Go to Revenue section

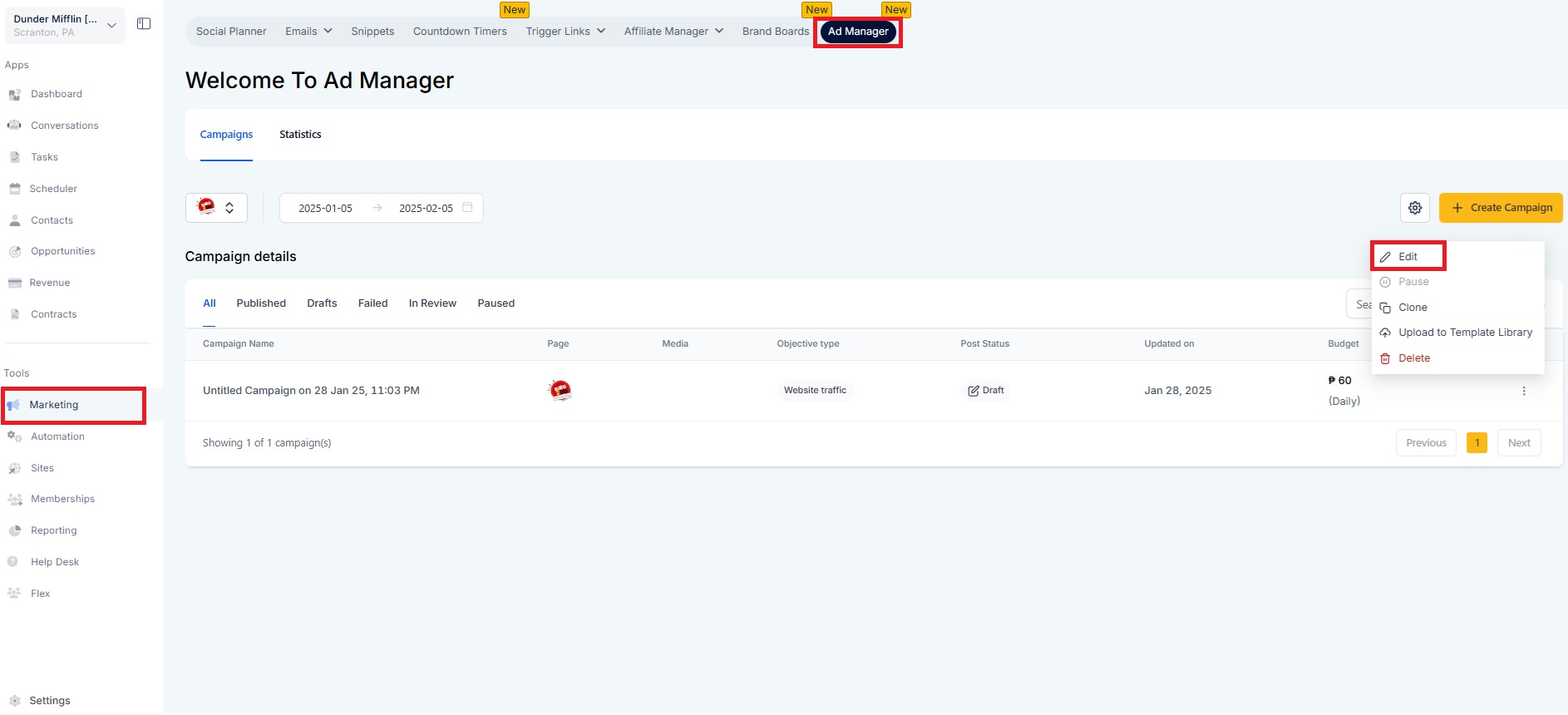pos(50,283)
